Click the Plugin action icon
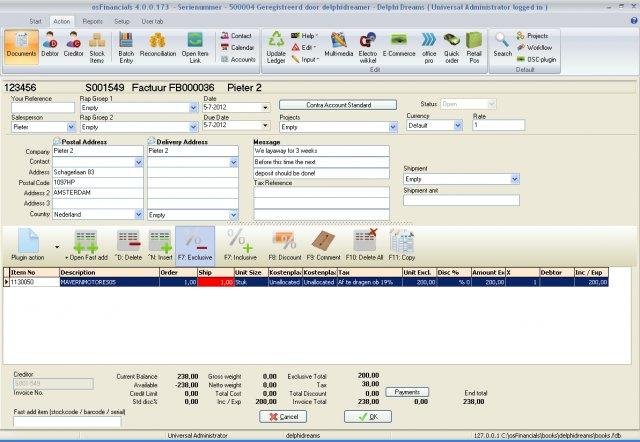 (x=28, y=245)
